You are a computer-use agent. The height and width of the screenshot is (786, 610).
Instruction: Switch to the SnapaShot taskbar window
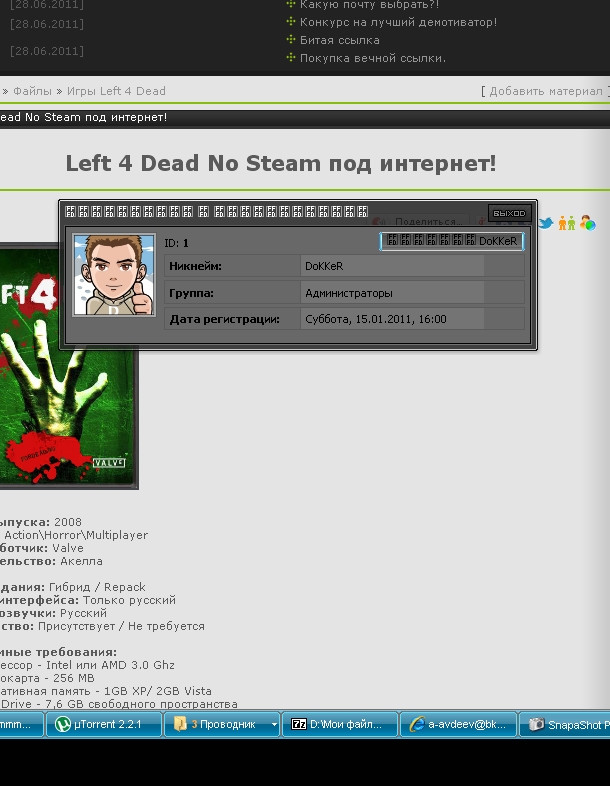pos(564,724)
